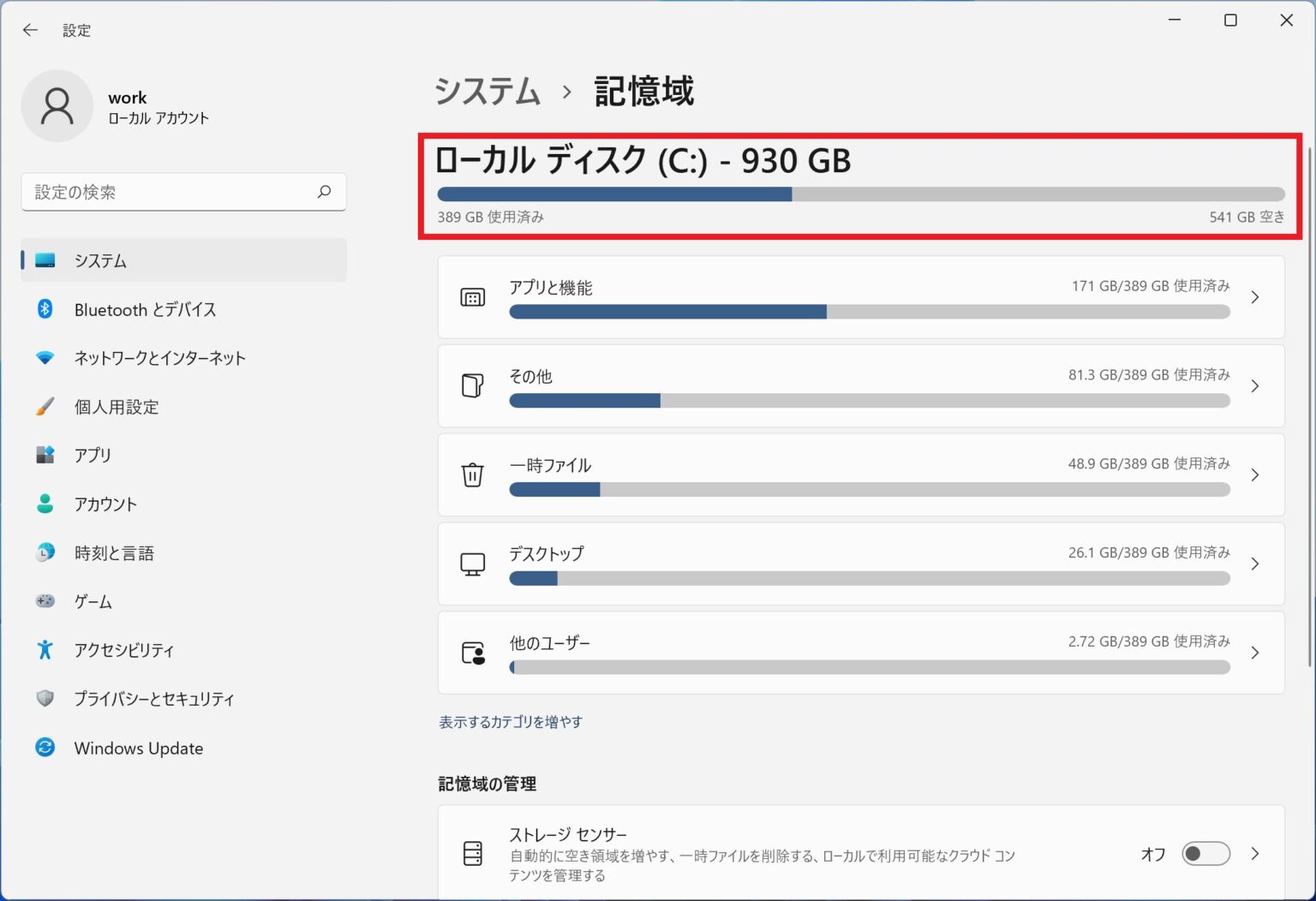This screenshot has height=901, width=1316.
Task: Enable the ストレージ センサー toggle
Action: click(x=1205, y=854)
